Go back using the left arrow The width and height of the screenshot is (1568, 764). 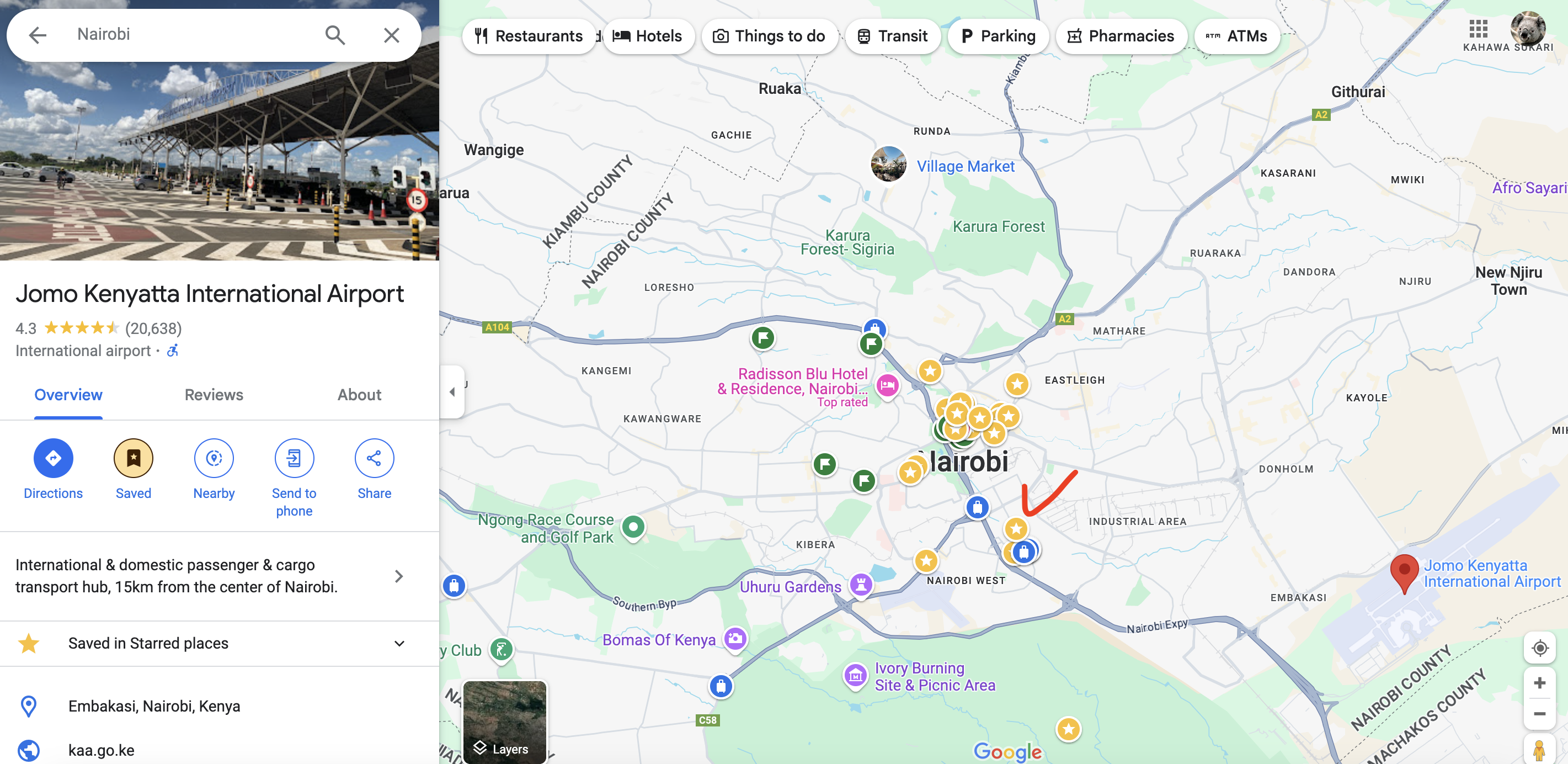tap(38, 35)
